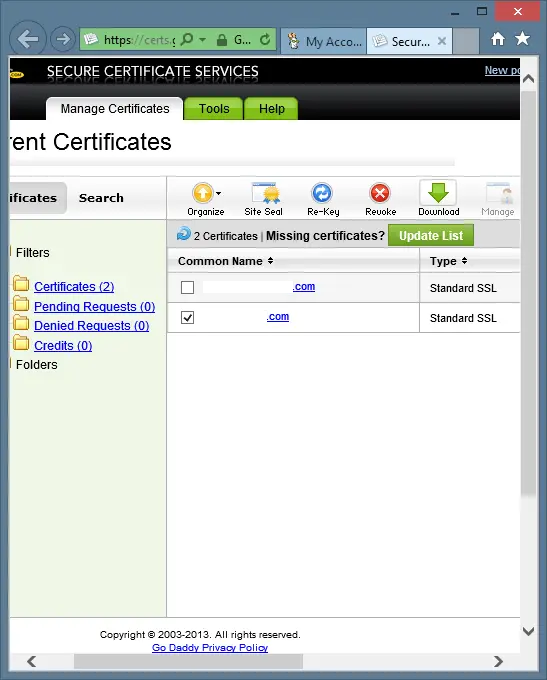
Task: Click the refresh icon beside 2 Certificates
Action: point(183,234)
